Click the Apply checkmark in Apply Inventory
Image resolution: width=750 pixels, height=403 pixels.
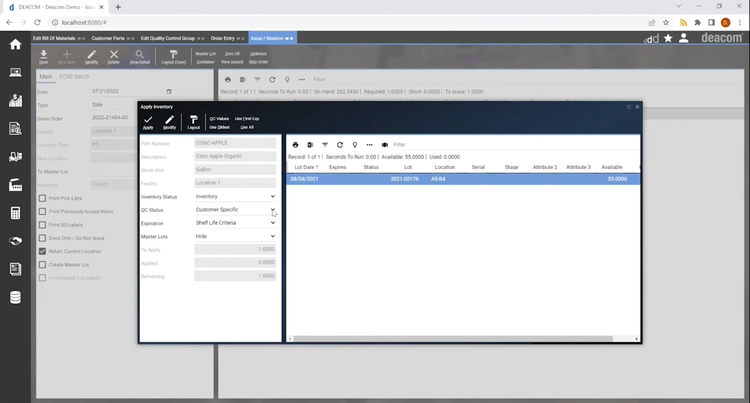(x=148, y=122)
